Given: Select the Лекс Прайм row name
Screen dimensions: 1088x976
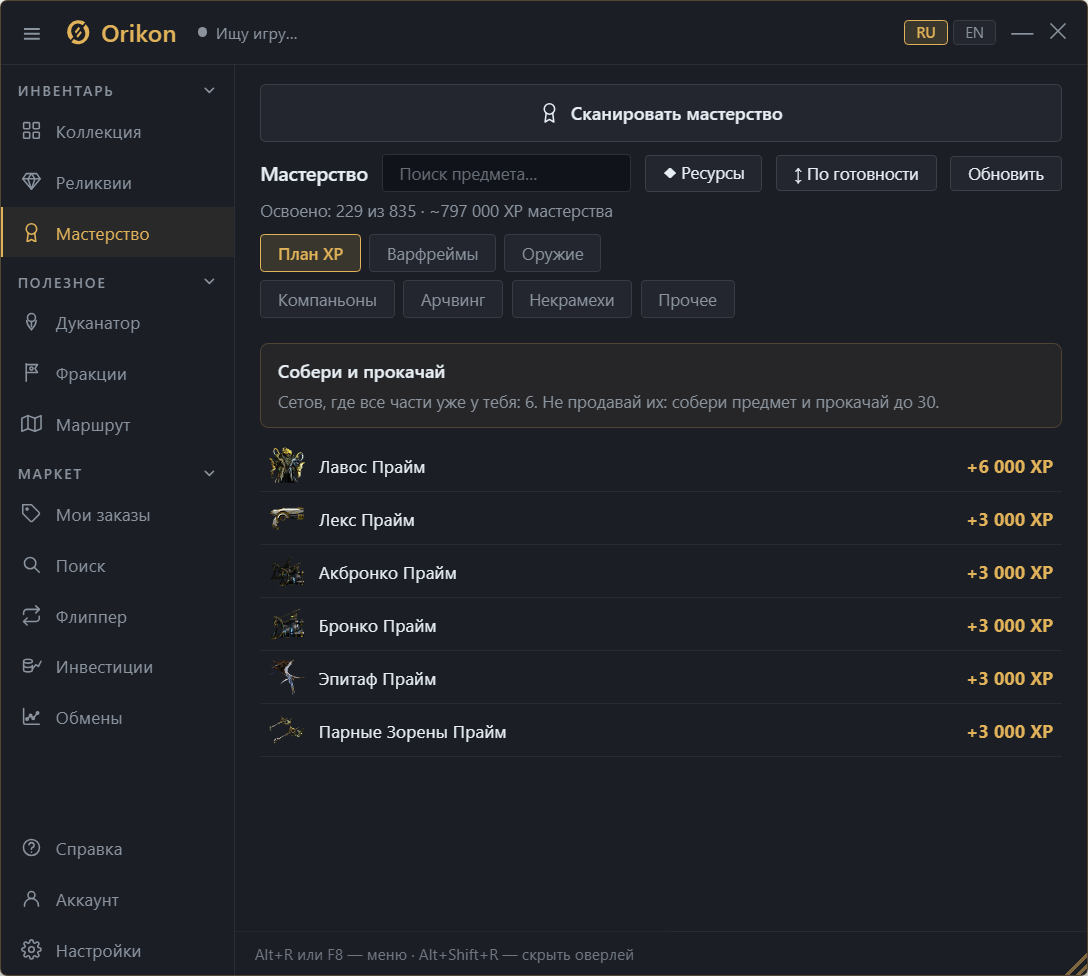Looking at the screenshot, I should pyautogui.click(x=366, y=520).
